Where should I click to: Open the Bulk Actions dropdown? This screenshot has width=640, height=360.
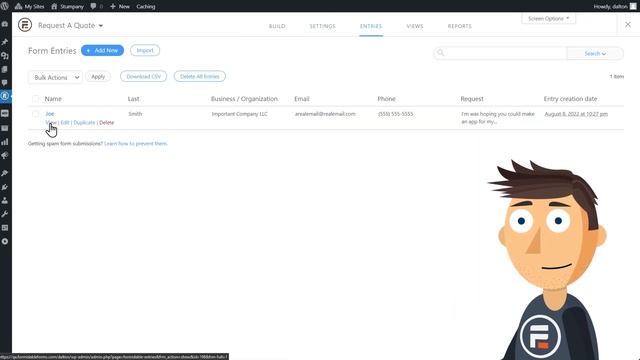55,77
